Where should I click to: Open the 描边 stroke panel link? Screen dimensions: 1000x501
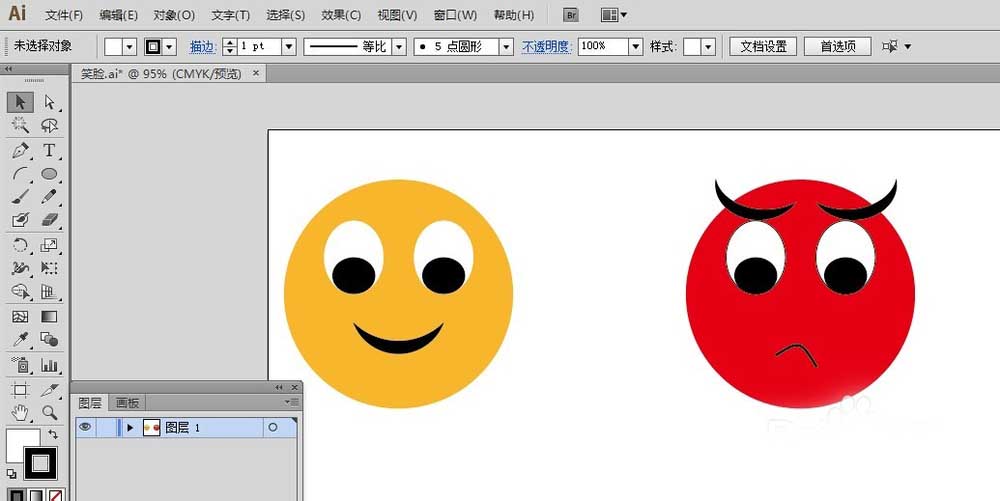click(x=203, y=47)
